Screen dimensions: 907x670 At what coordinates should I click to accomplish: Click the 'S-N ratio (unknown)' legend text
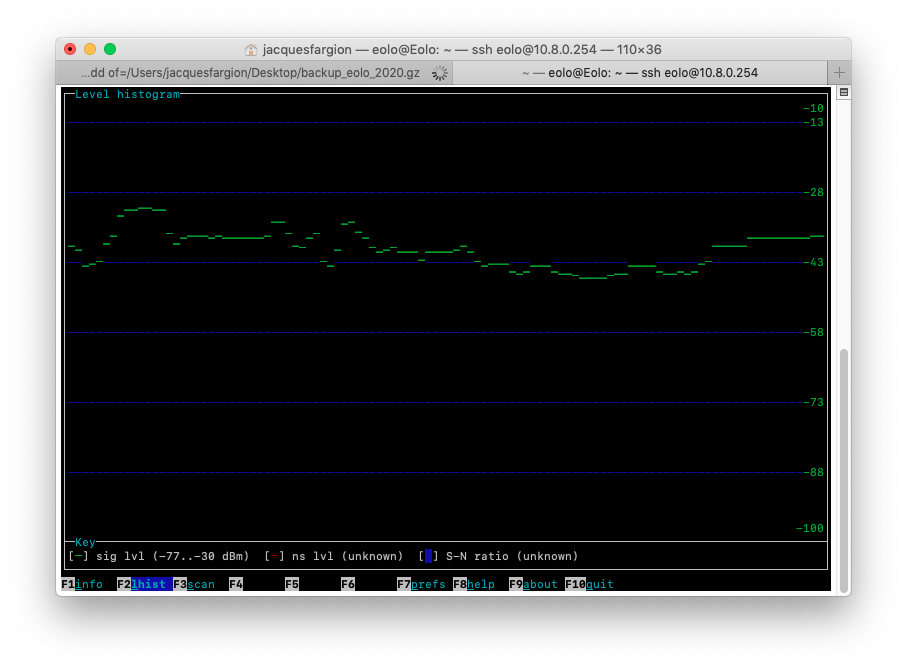click(512, 557)
